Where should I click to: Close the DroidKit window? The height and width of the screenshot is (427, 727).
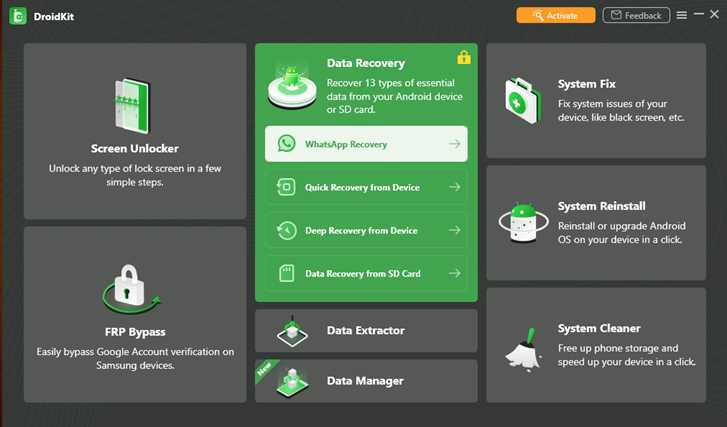click(x=714, y=14)
